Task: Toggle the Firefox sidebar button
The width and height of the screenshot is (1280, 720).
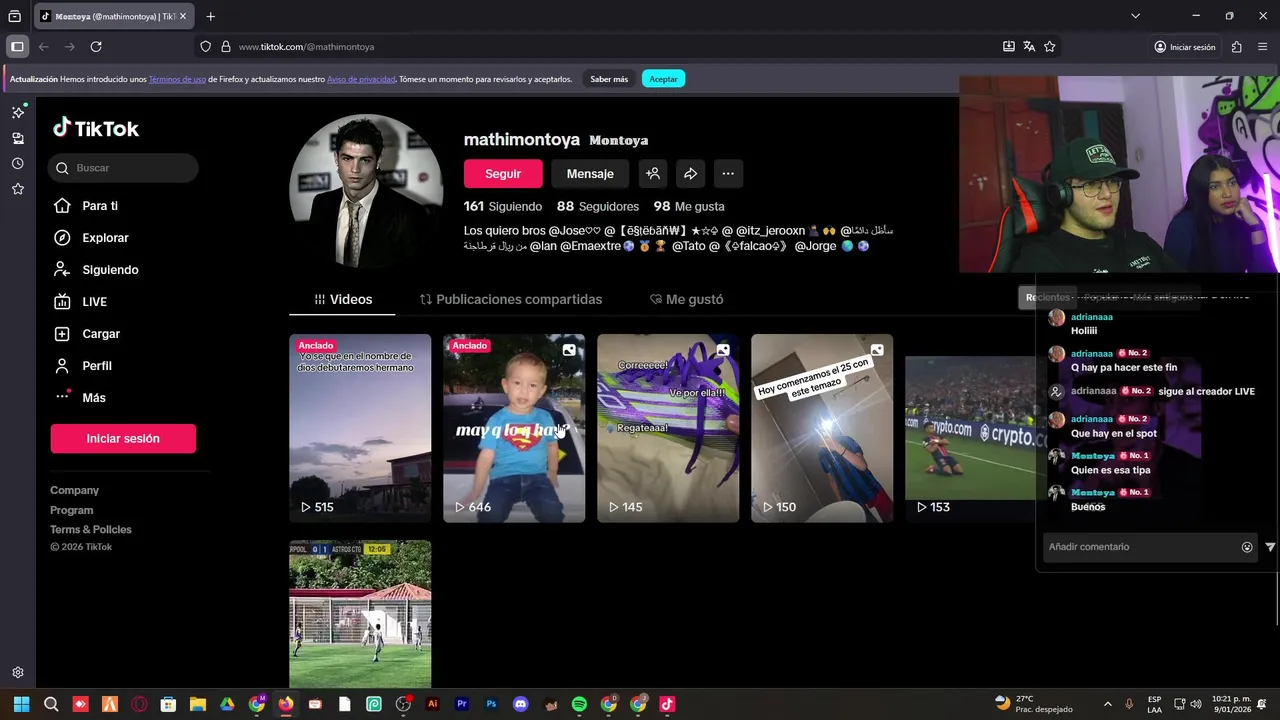Action: point(17,47)
